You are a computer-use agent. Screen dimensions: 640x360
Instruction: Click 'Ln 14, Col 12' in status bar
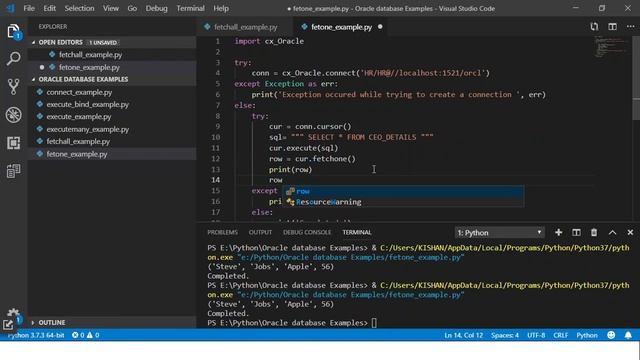[463, 335]
